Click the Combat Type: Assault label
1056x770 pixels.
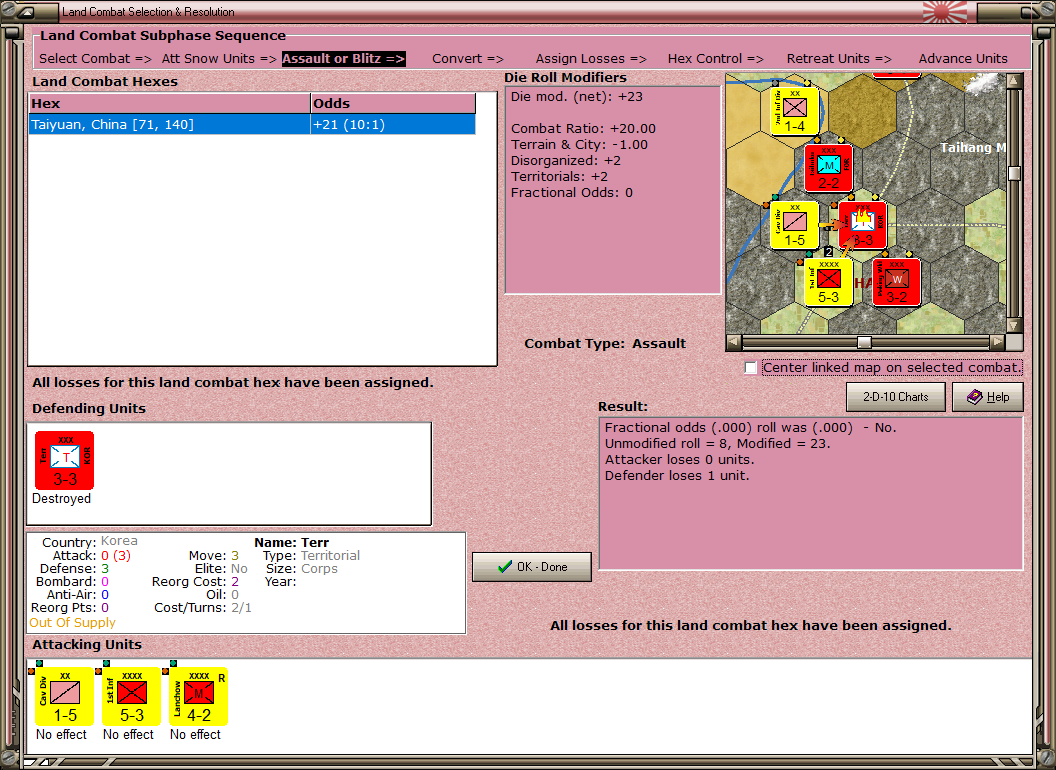click(605, 344)
